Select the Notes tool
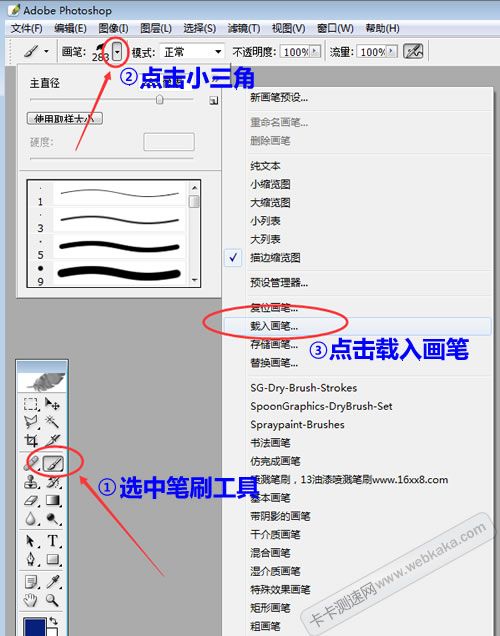The image size is (500, 636). [31, 582]
